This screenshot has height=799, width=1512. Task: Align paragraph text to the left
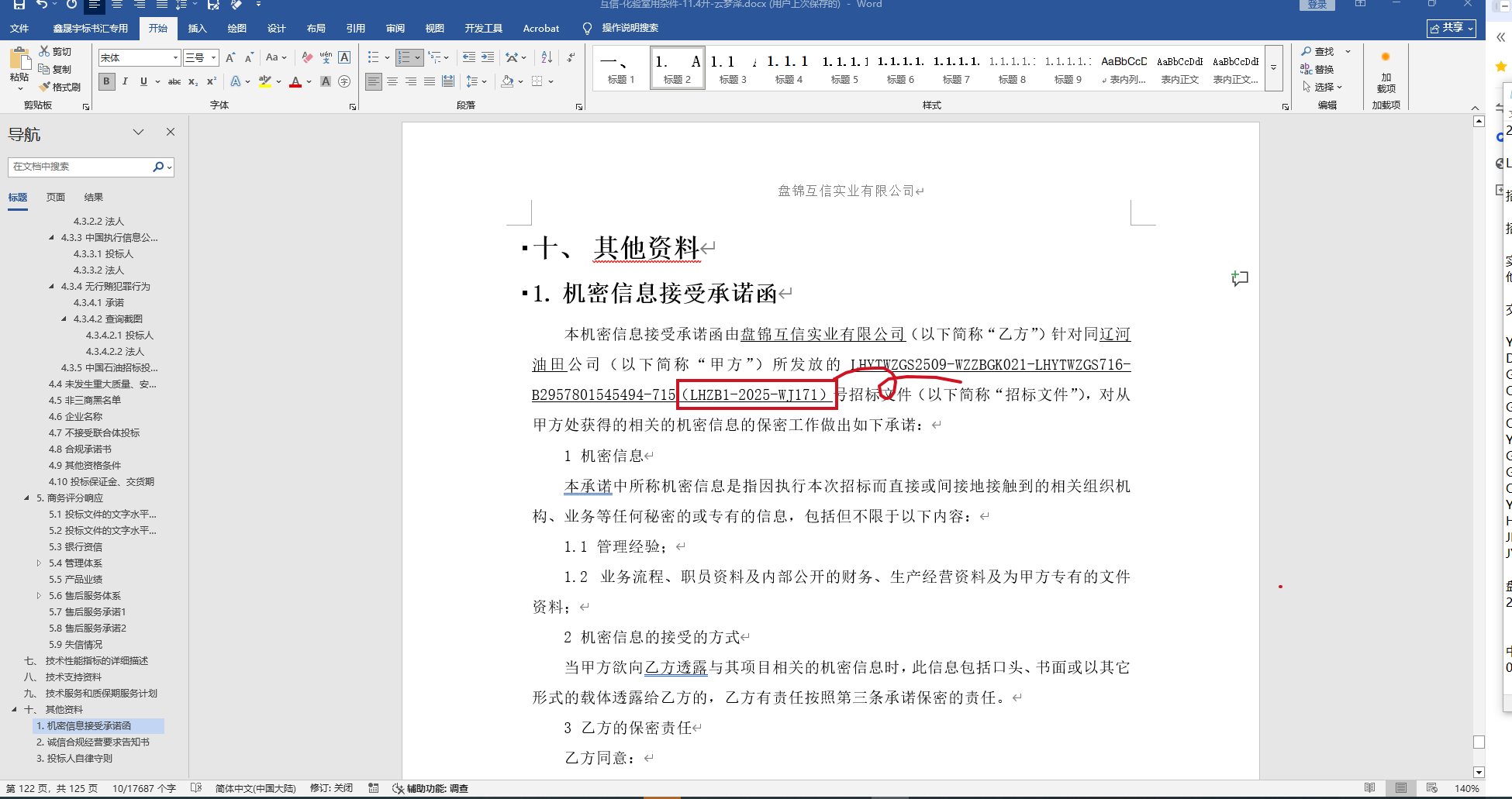374,81
